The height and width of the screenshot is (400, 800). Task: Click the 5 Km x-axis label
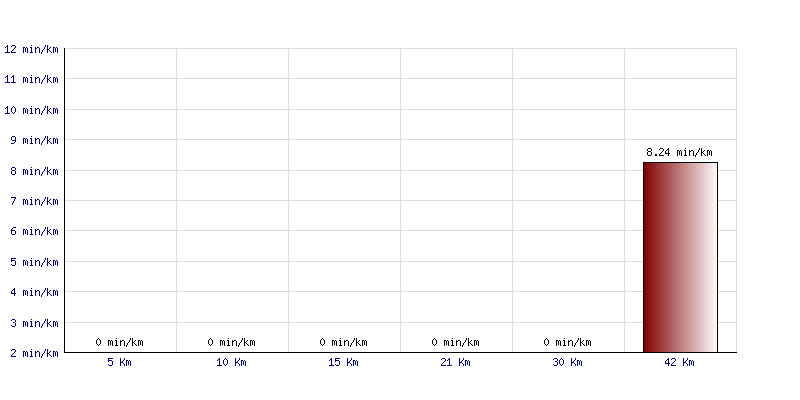(119, 363)
